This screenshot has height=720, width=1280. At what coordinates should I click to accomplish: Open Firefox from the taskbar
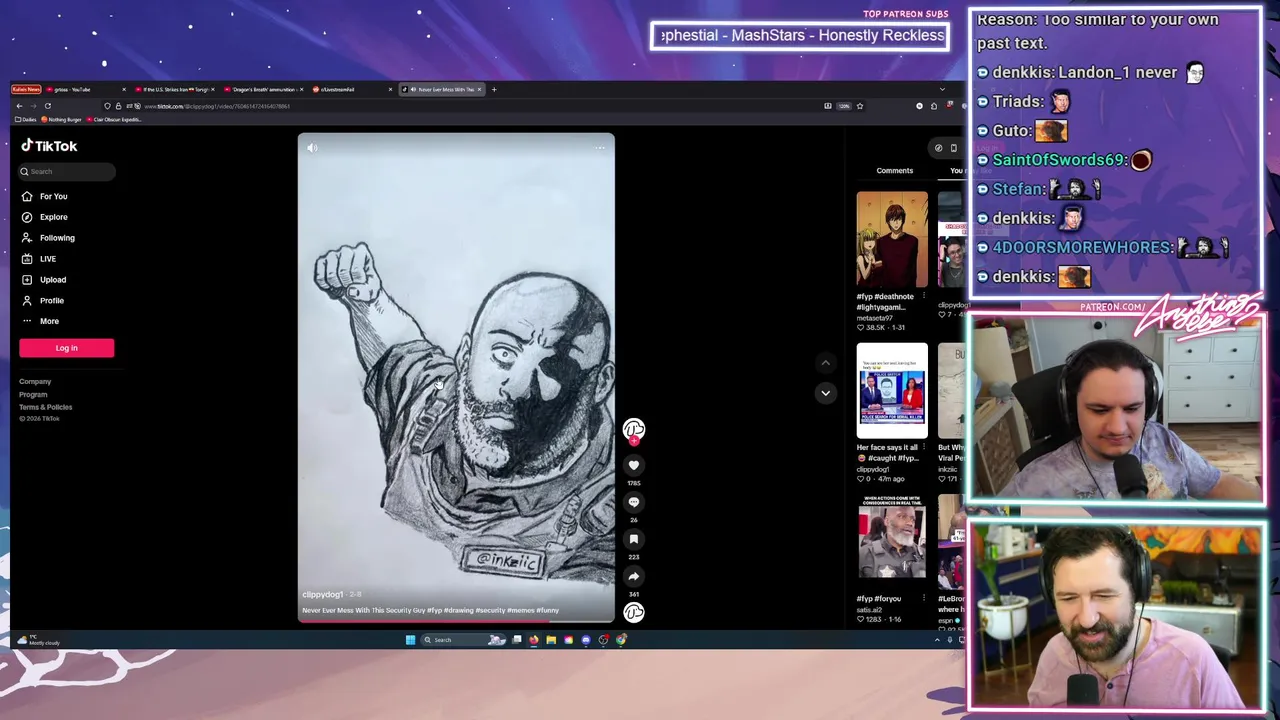[x=534, y=640]
